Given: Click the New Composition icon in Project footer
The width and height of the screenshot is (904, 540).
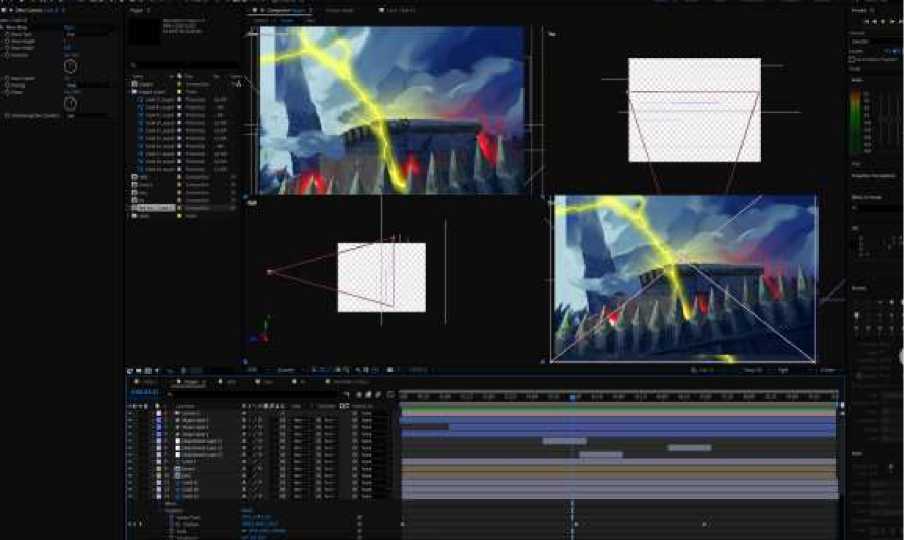Looking at the screenshot, I should pos(148,371).
